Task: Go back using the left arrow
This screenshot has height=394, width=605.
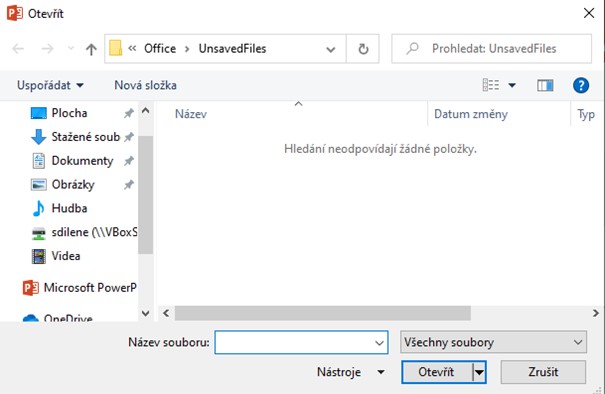Action: point(18,49)
